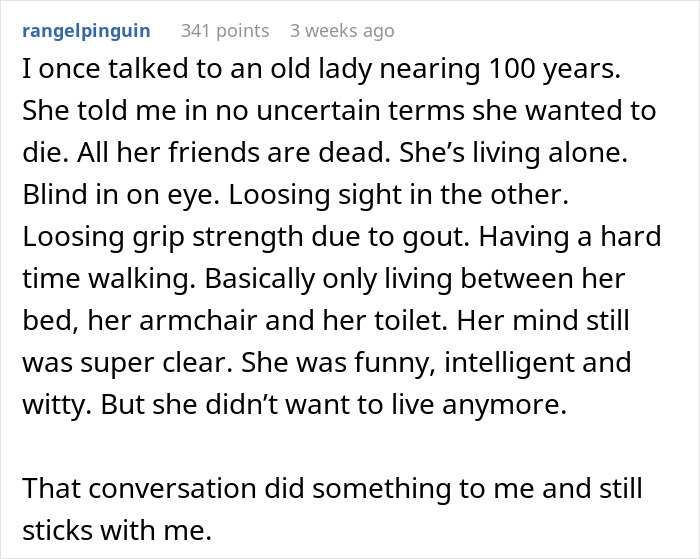Click the 341 points score

(x=225, y=31)
